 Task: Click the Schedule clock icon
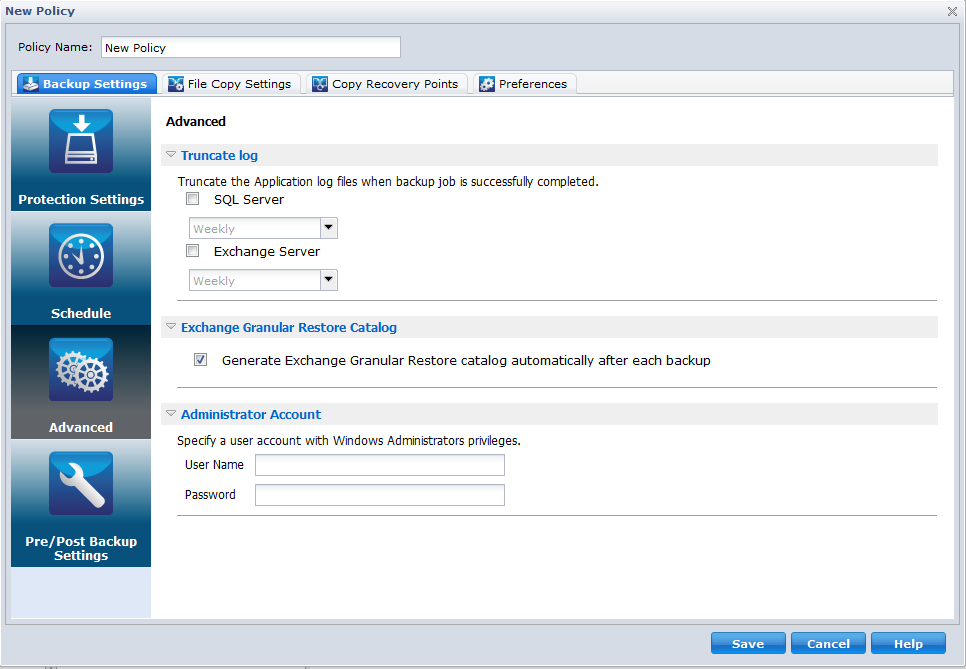coord(80,255)
